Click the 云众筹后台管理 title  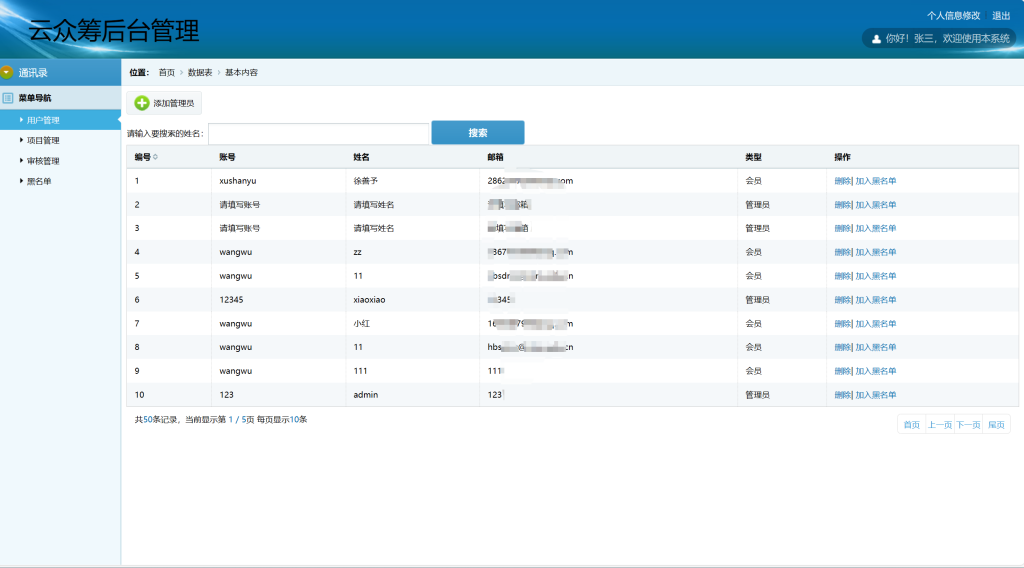point(114,31)
